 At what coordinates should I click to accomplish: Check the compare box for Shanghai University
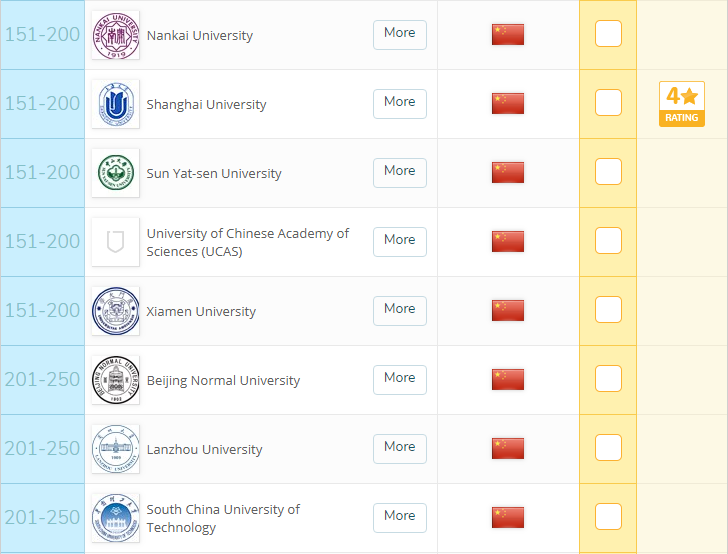coord(608,103)
